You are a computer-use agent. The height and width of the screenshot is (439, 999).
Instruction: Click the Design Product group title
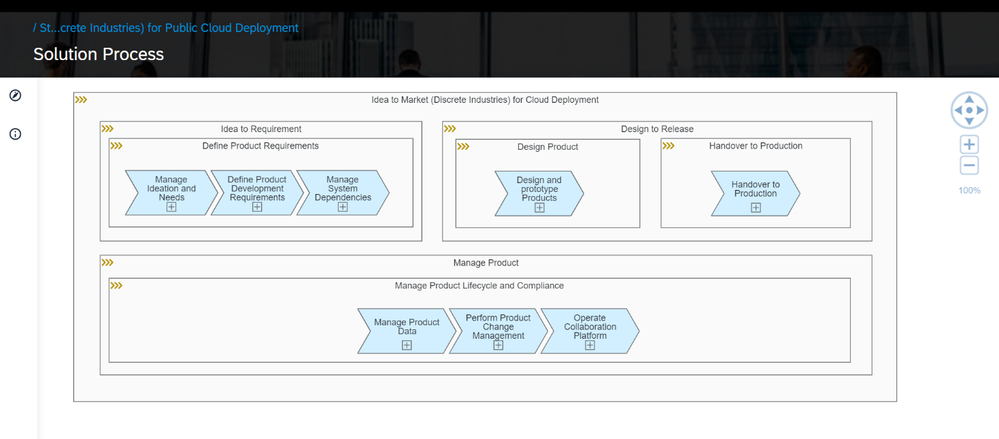coord(548,147)
